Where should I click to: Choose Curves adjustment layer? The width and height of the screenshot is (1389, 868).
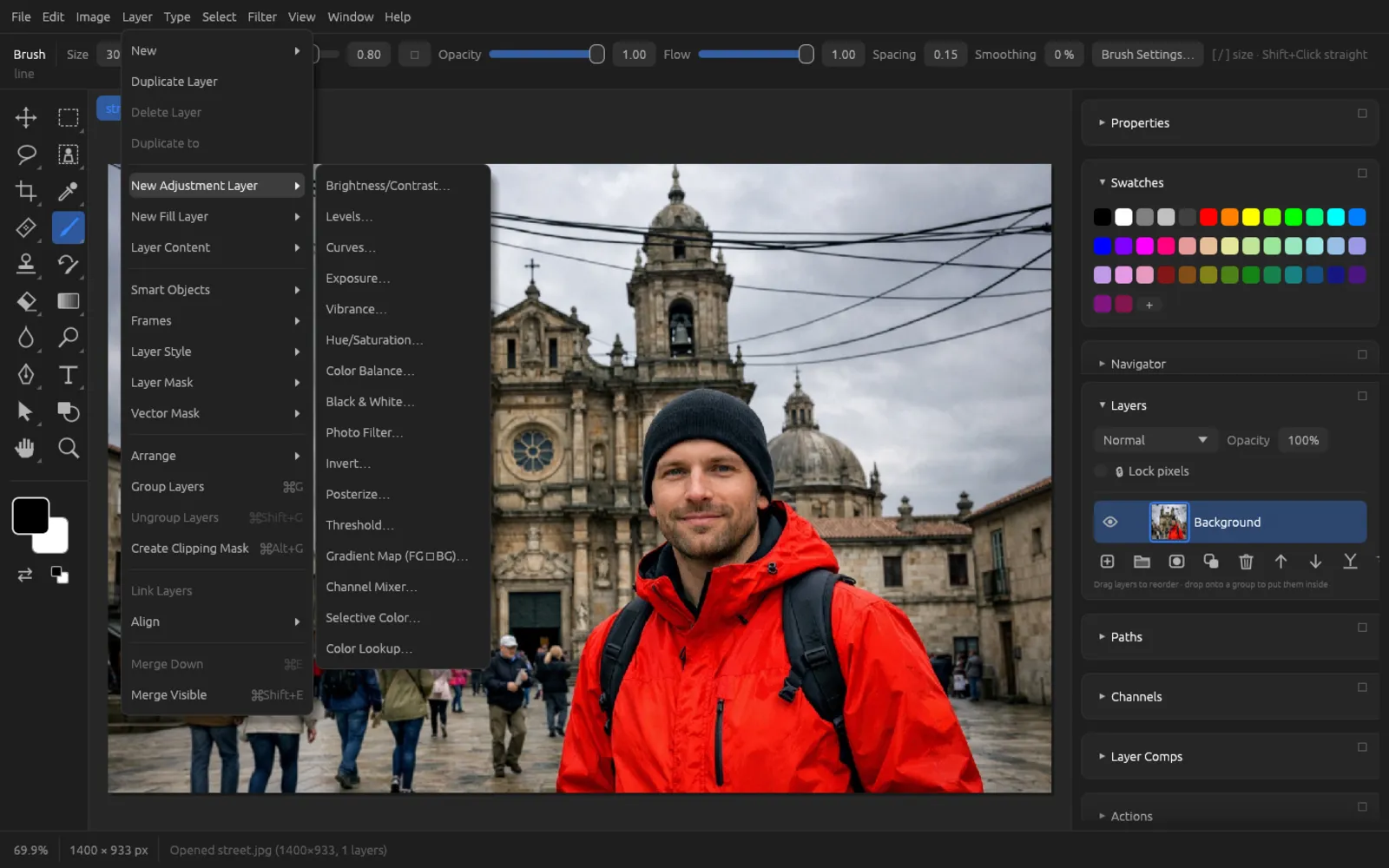[x=403, y=247]
